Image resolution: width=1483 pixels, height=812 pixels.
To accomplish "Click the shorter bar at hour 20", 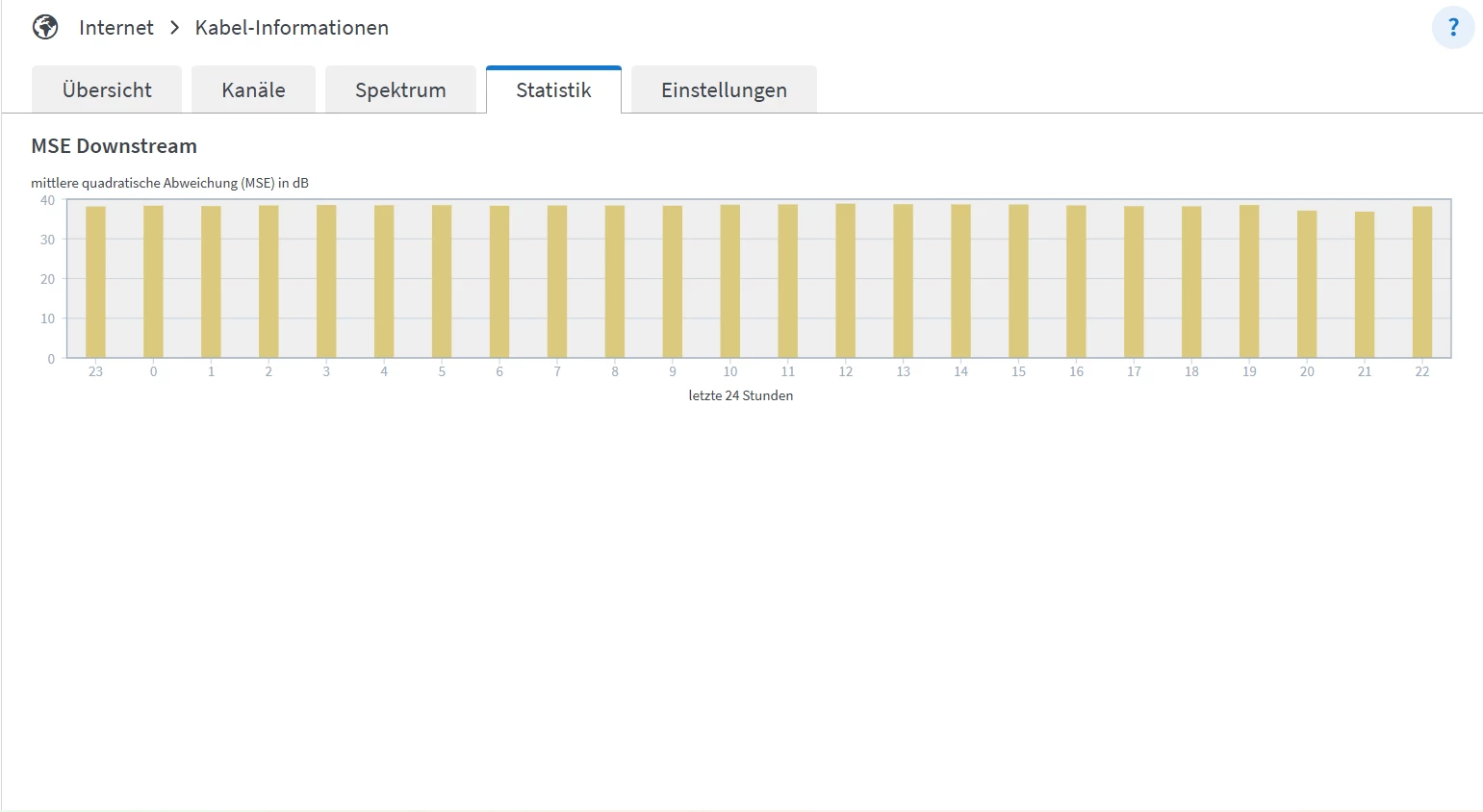I will [x=1307, y=284].
